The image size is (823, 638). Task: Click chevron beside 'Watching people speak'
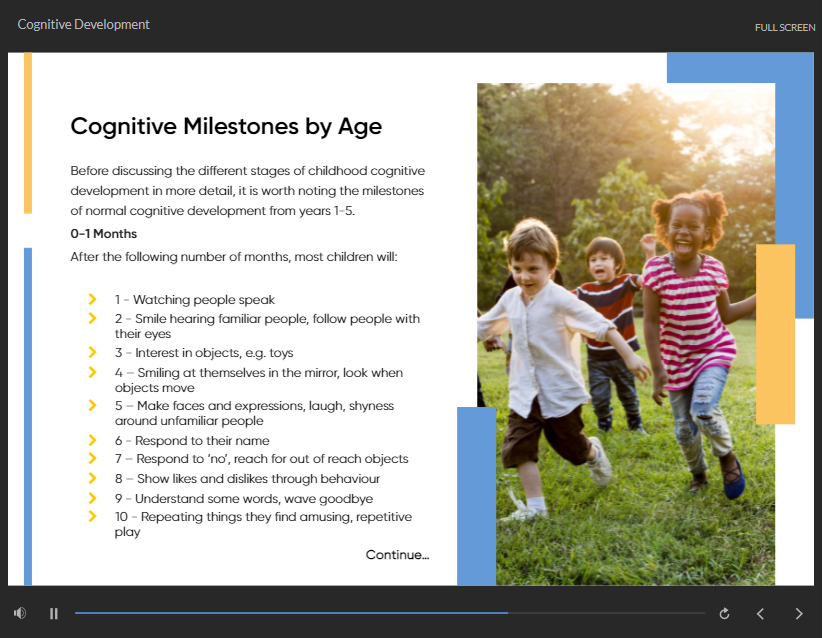tap(93, 299)
